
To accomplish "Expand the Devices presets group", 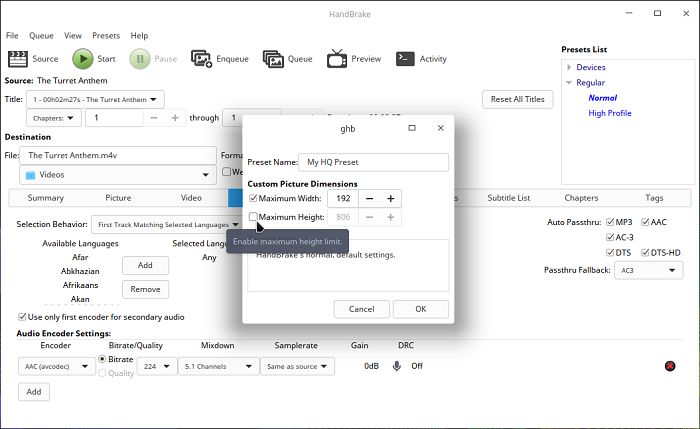I will coord(569,67).
